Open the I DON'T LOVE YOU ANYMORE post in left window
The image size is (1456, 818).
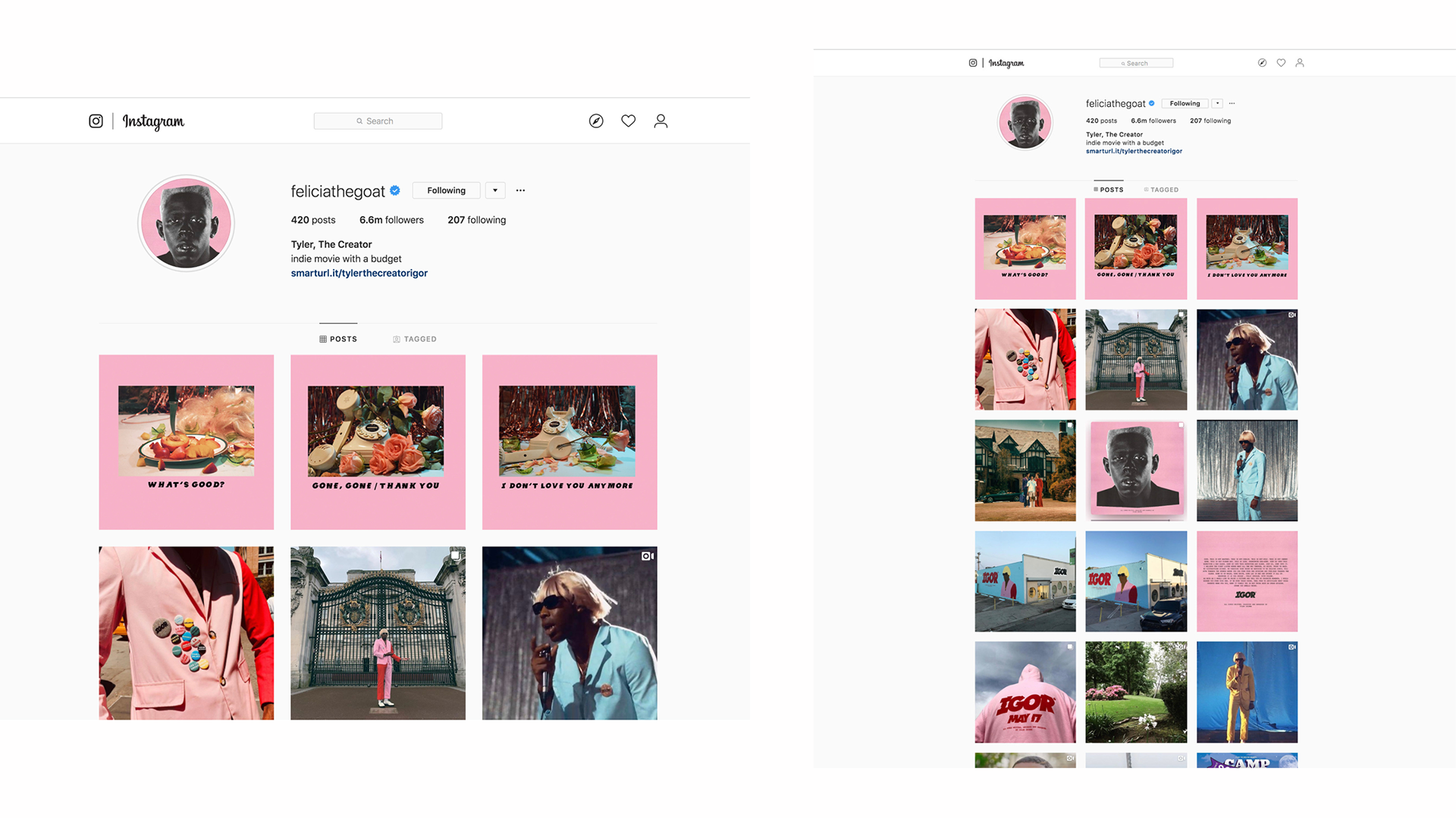(x=570, y=442)
